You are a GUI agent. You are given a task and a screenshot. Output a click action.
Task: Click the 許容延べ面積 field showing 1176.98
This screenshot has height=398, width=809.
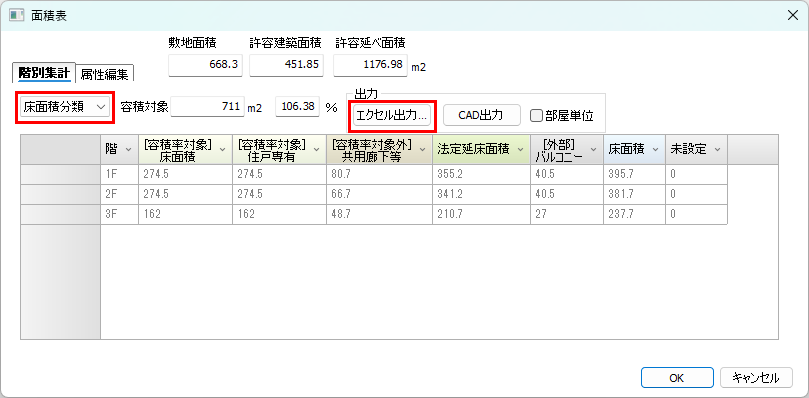(x=370, y=66)
